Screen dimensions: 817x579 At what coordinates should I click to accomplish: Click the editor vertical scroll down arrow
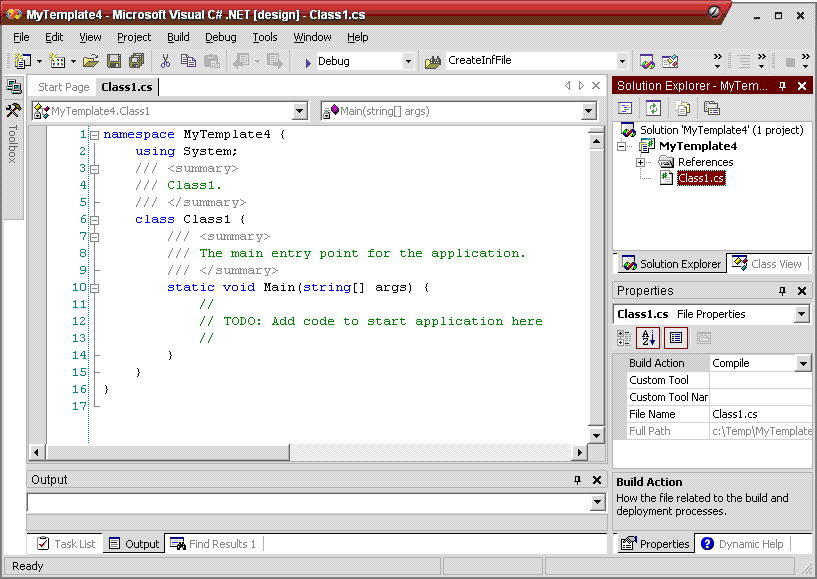(x=597, y=435)
